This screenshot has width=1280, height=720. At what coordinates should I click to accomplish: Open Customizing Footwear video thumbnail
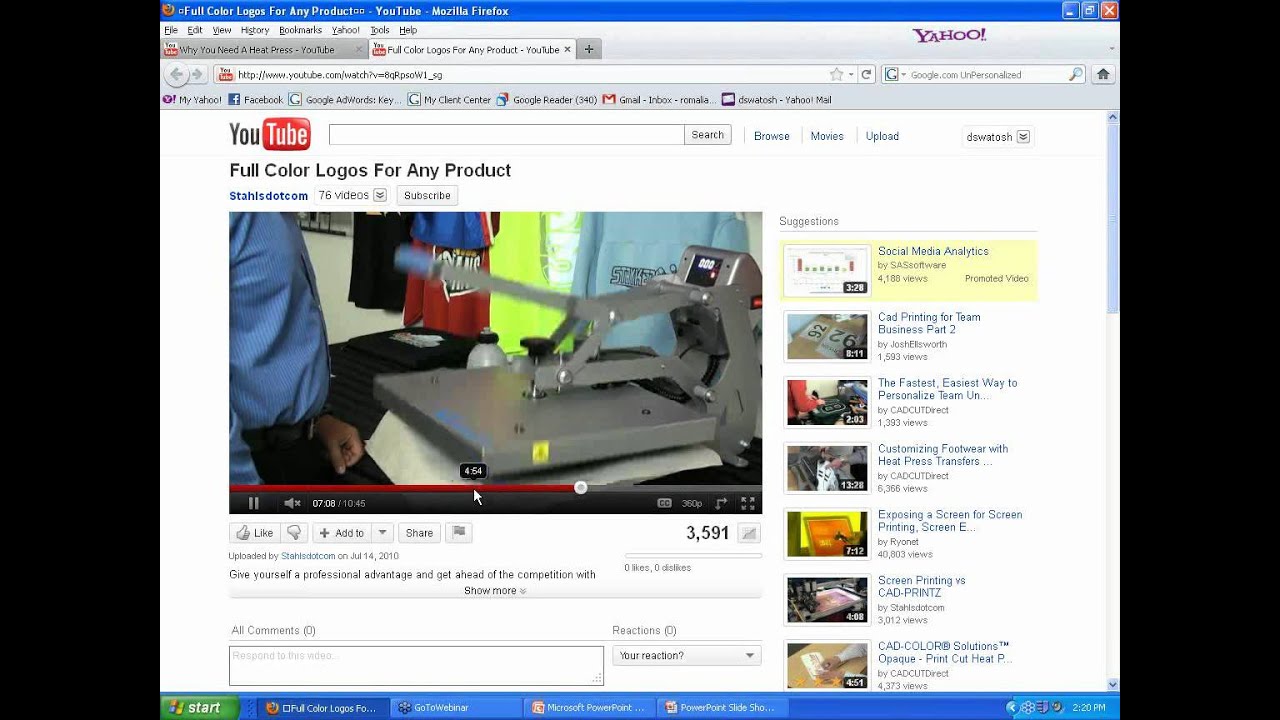826,468
